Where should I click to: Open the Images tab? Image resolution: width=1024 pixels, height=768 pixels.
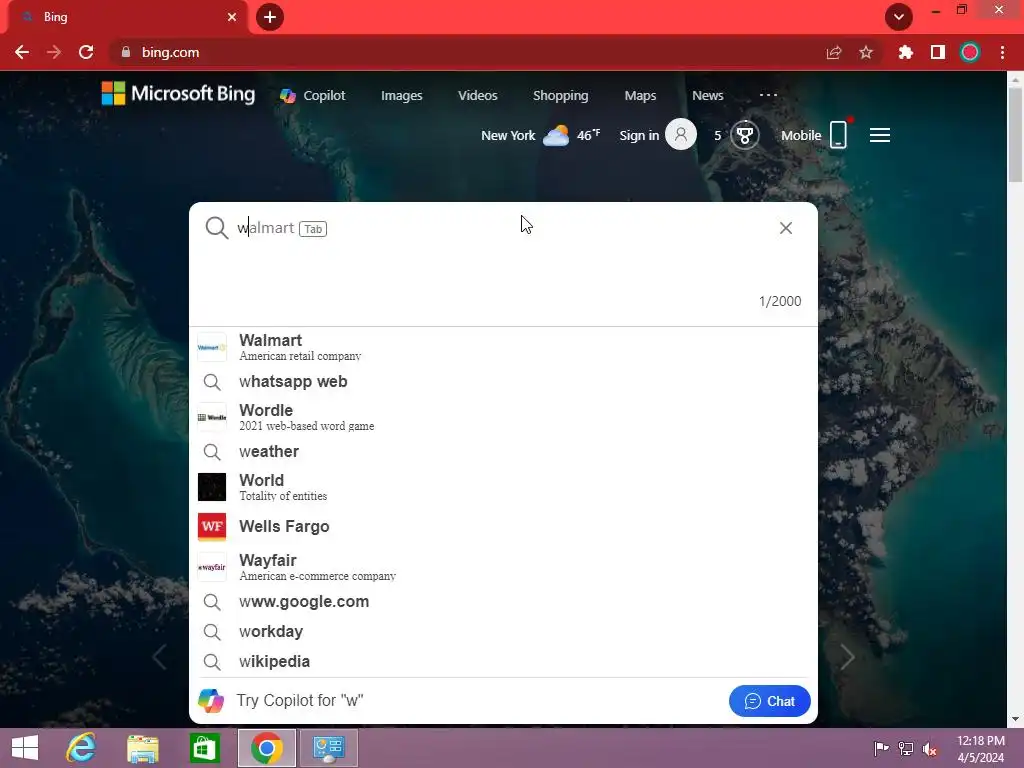pyautogui.click(x=402, y=95)
